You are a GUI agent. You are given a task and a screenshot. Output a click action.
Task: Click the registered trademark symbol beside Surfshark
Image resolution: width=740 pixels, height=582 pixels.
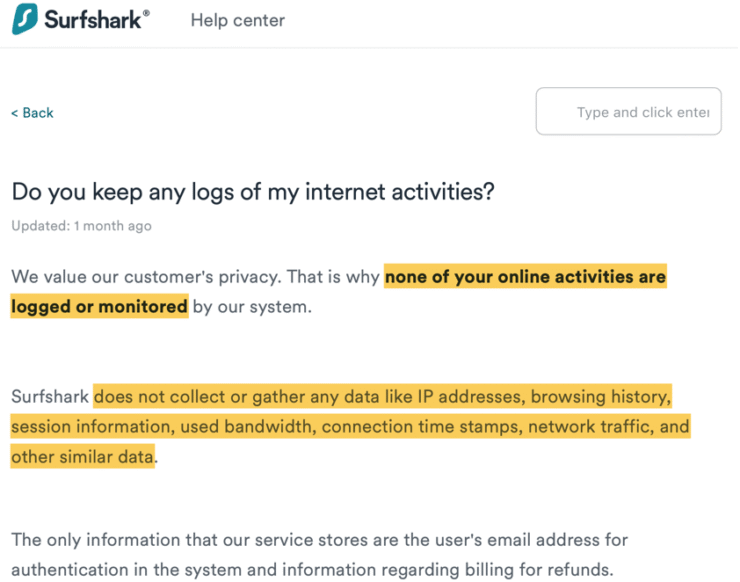[x=146, y=13]
